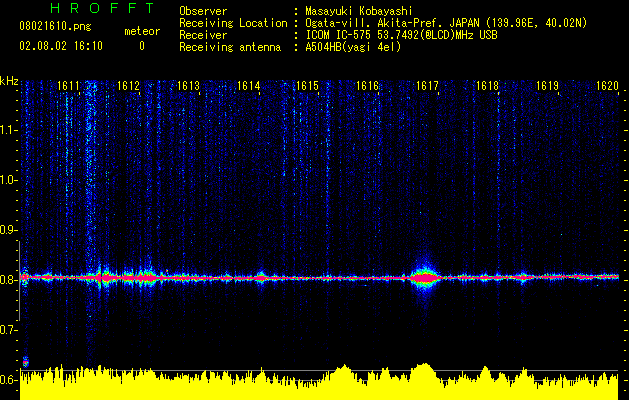Click the 0.8 frequency axis label

8,280
